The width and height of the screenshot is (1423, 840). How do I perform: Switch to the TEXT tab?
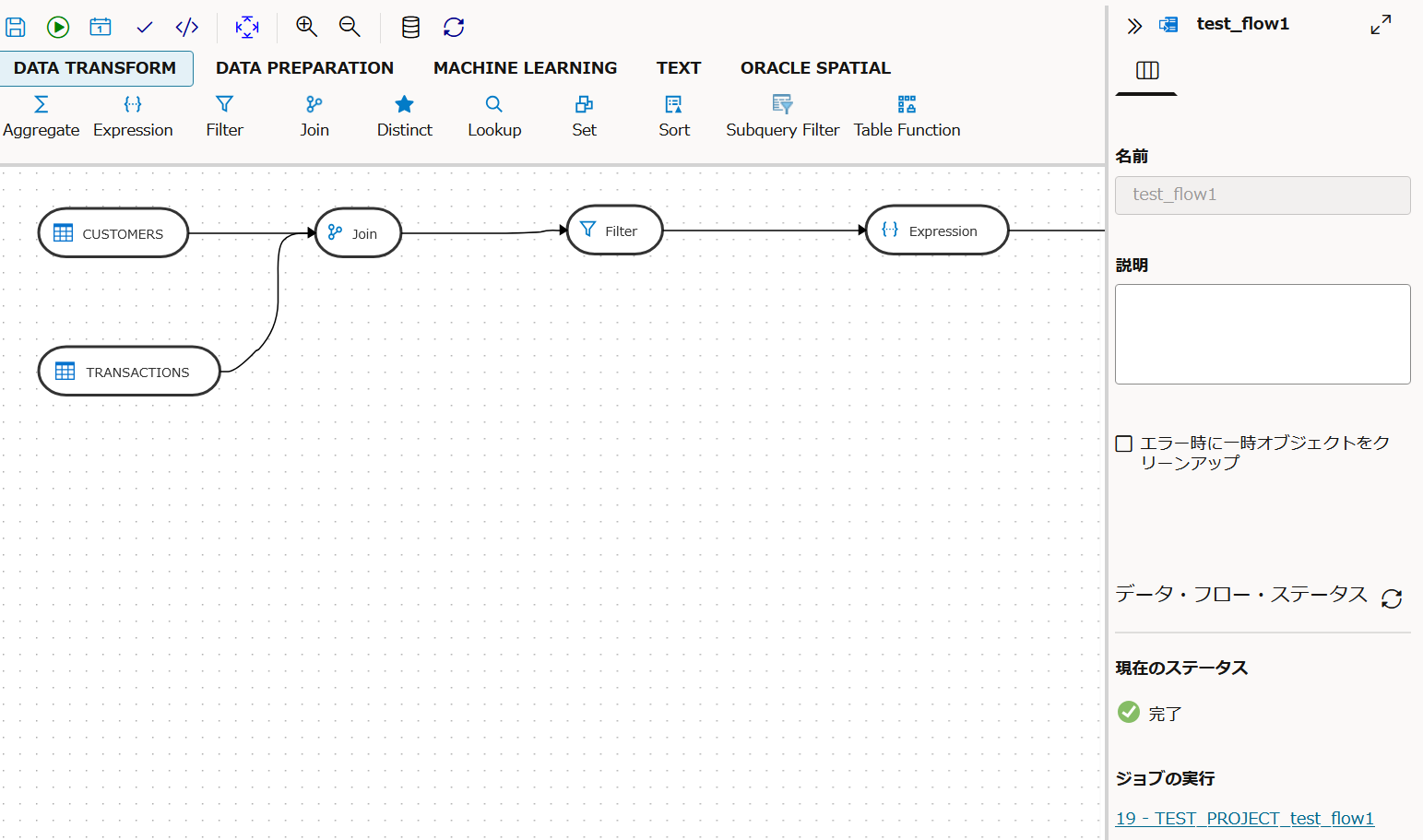[679, 68]
